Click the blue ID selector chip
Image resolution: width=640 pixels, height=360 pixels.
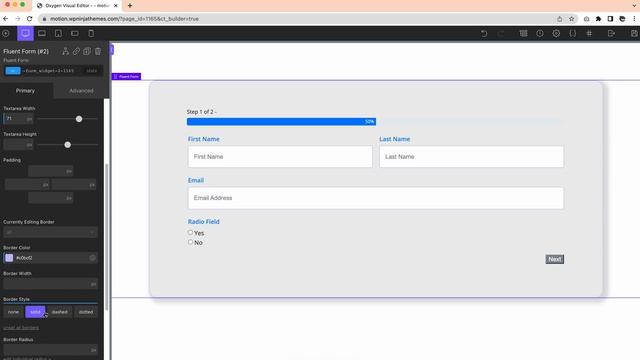(x=13, y=71)
